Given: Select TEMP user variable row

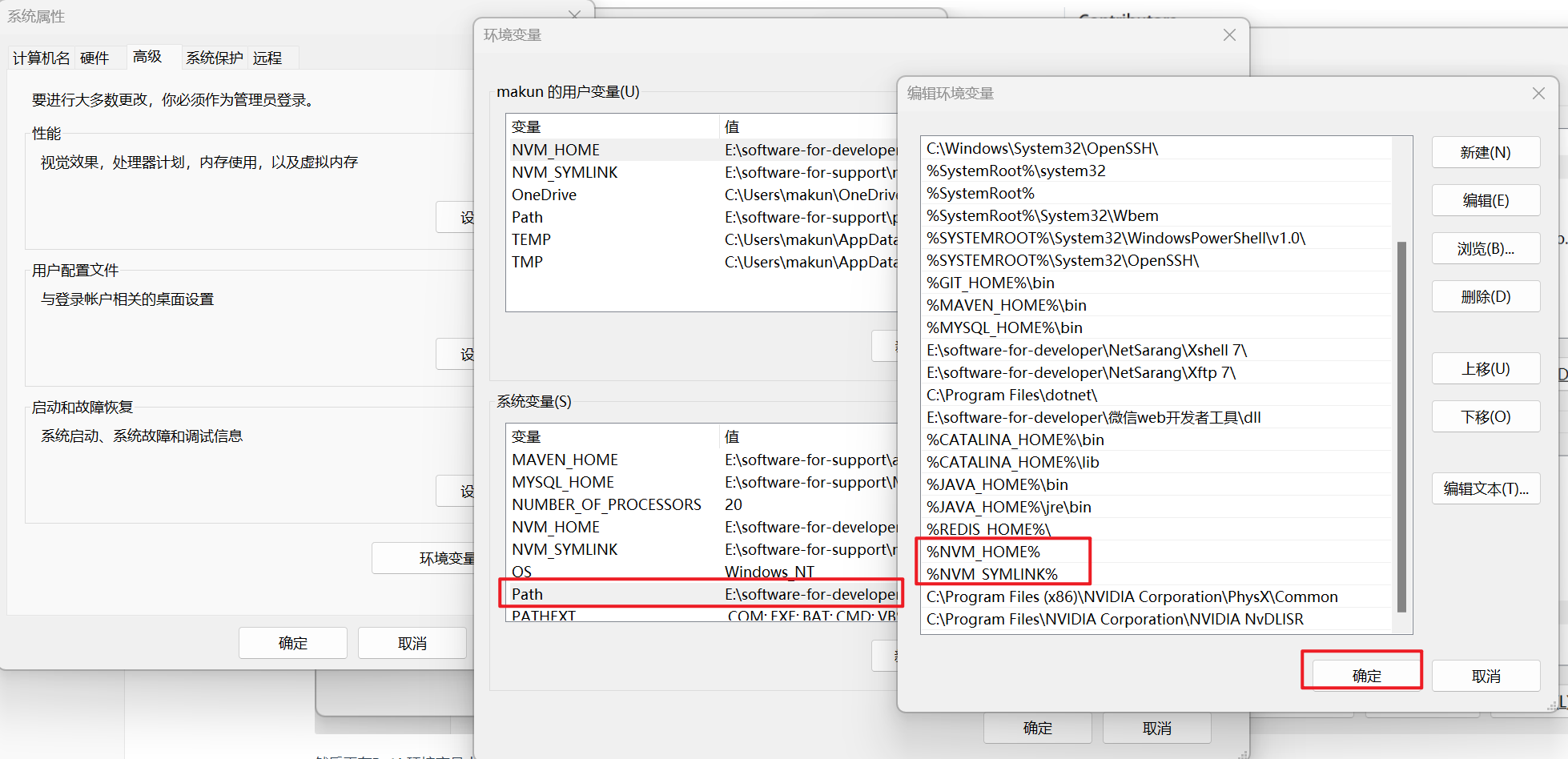Looking at the screenshot, I should [702, 239].
